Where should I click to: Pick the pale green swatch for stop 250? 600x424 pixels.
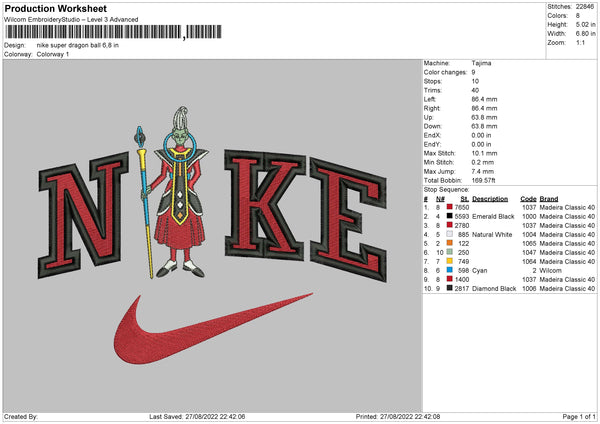click(450, 252)
